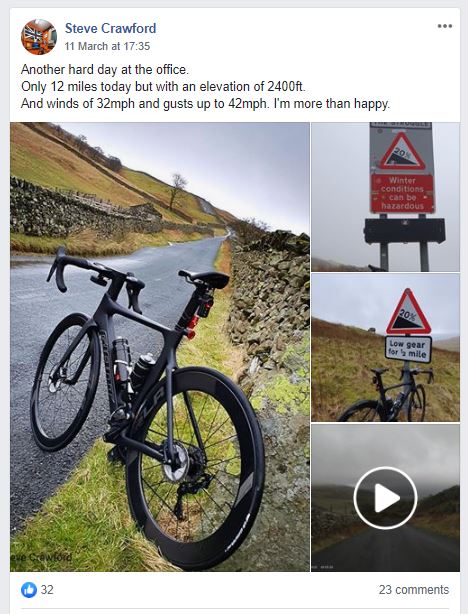Click the line mentioning elevation of 2400ft
The width and height of the screenshot is (468, 614).
(x=163, y=87)
